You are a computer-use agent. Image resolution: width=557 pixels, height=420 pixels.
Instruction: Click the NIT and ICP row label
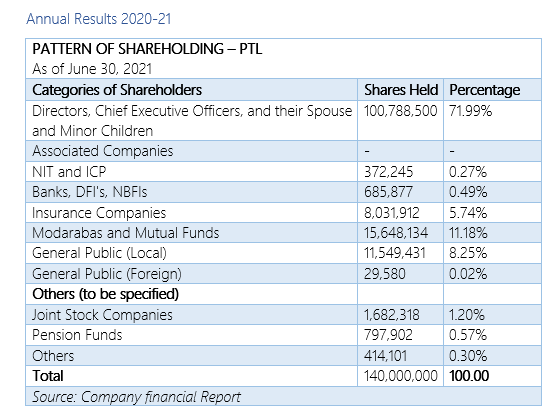point(69,172)
